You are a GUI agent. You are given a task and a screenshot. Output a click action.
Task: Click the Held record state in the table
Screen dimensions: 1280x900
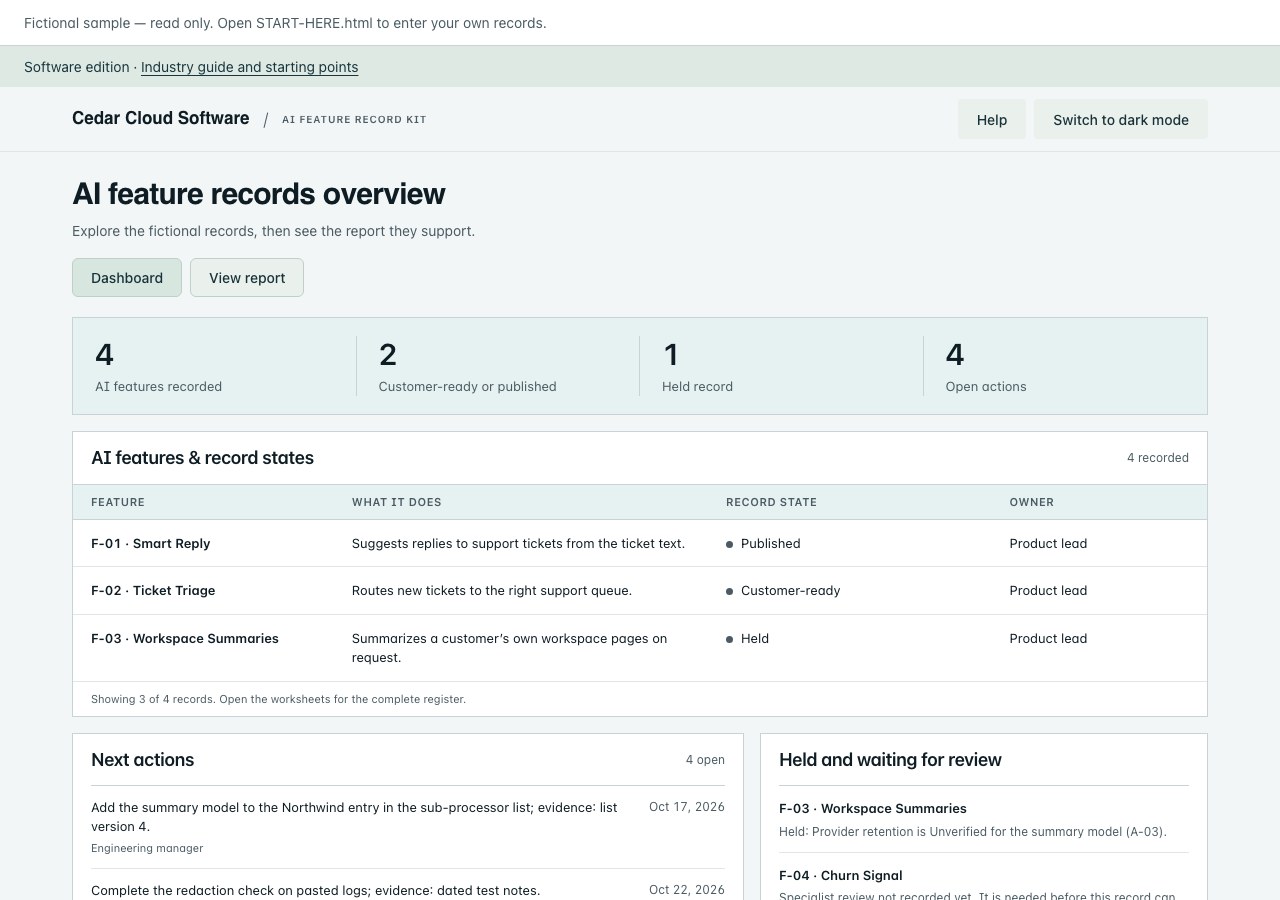click(x=747, y=639)
